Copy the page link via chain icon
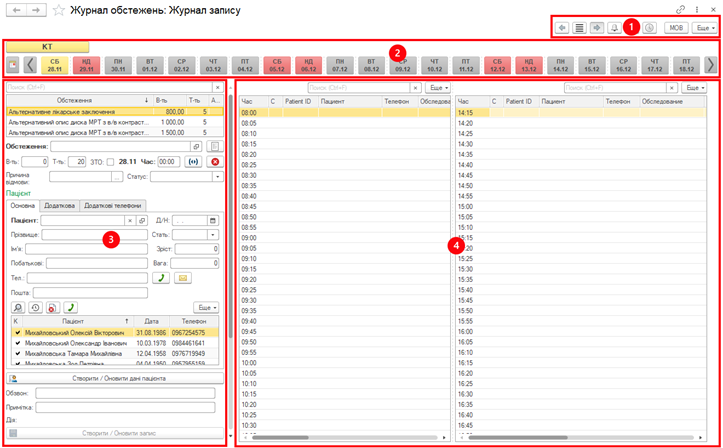Image resolution: width=723 pixels, height=448 pixels. click(x=682, y=9)
